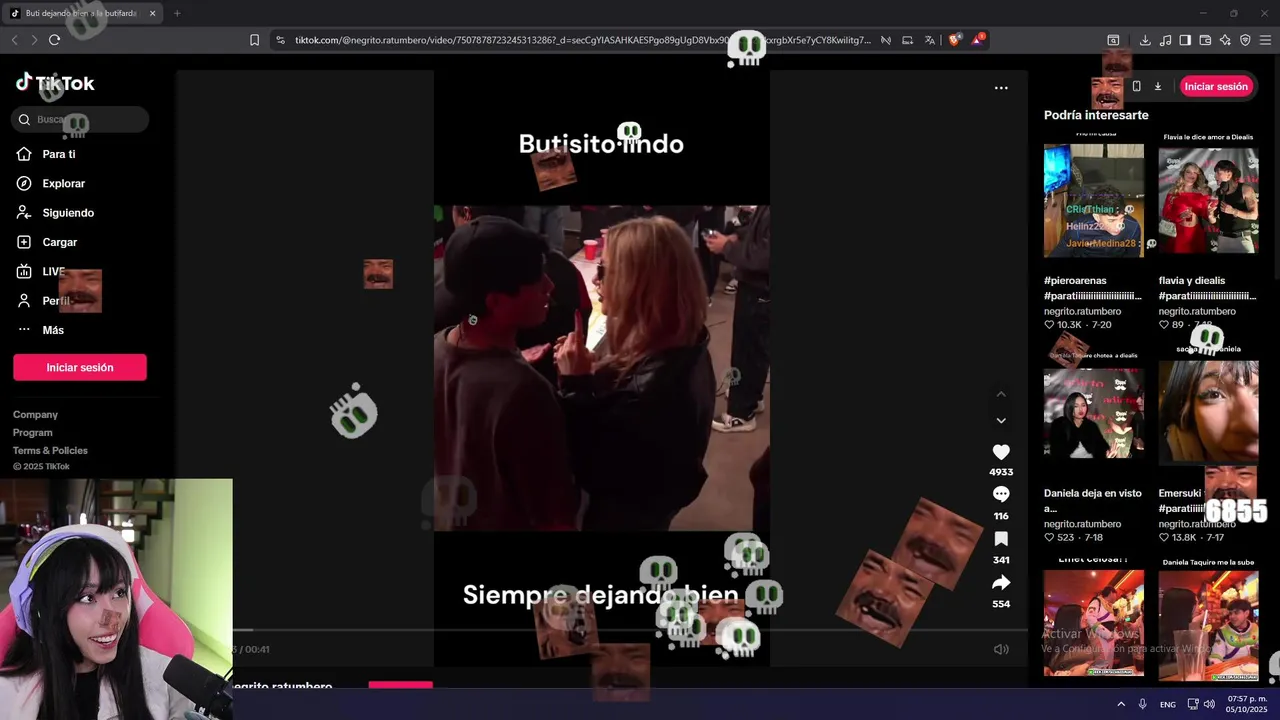
Task: Go forward in the browser
Action: 34,40
